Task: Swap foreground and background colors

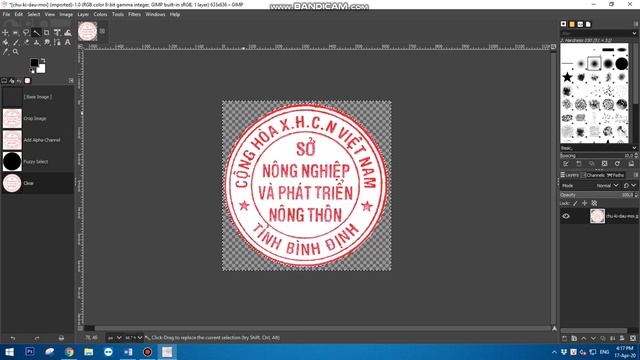Action: click(x=43, y=60)
